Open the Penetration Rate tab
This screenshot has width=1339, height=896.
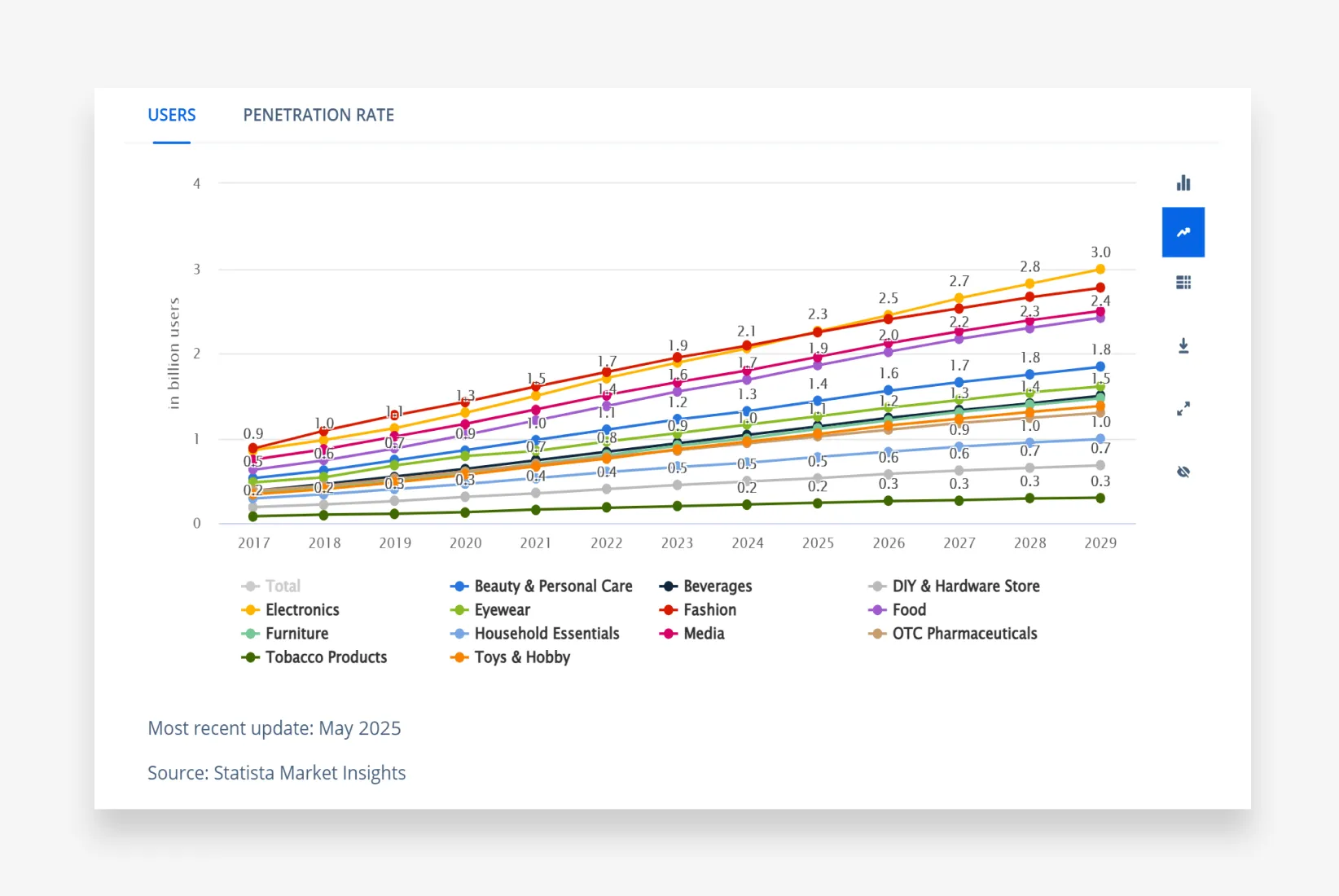coord(318,116)
